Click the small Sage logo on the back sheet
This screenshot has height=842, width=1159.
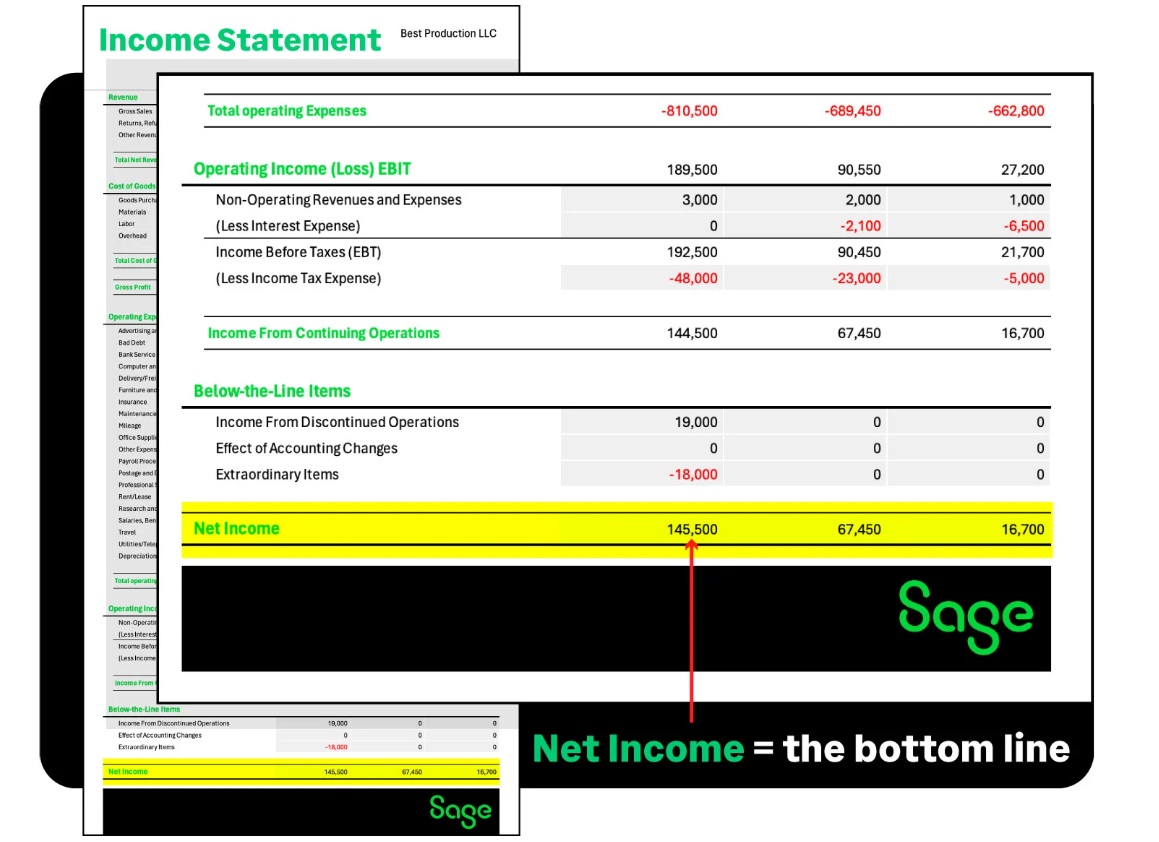click(459, 812)
